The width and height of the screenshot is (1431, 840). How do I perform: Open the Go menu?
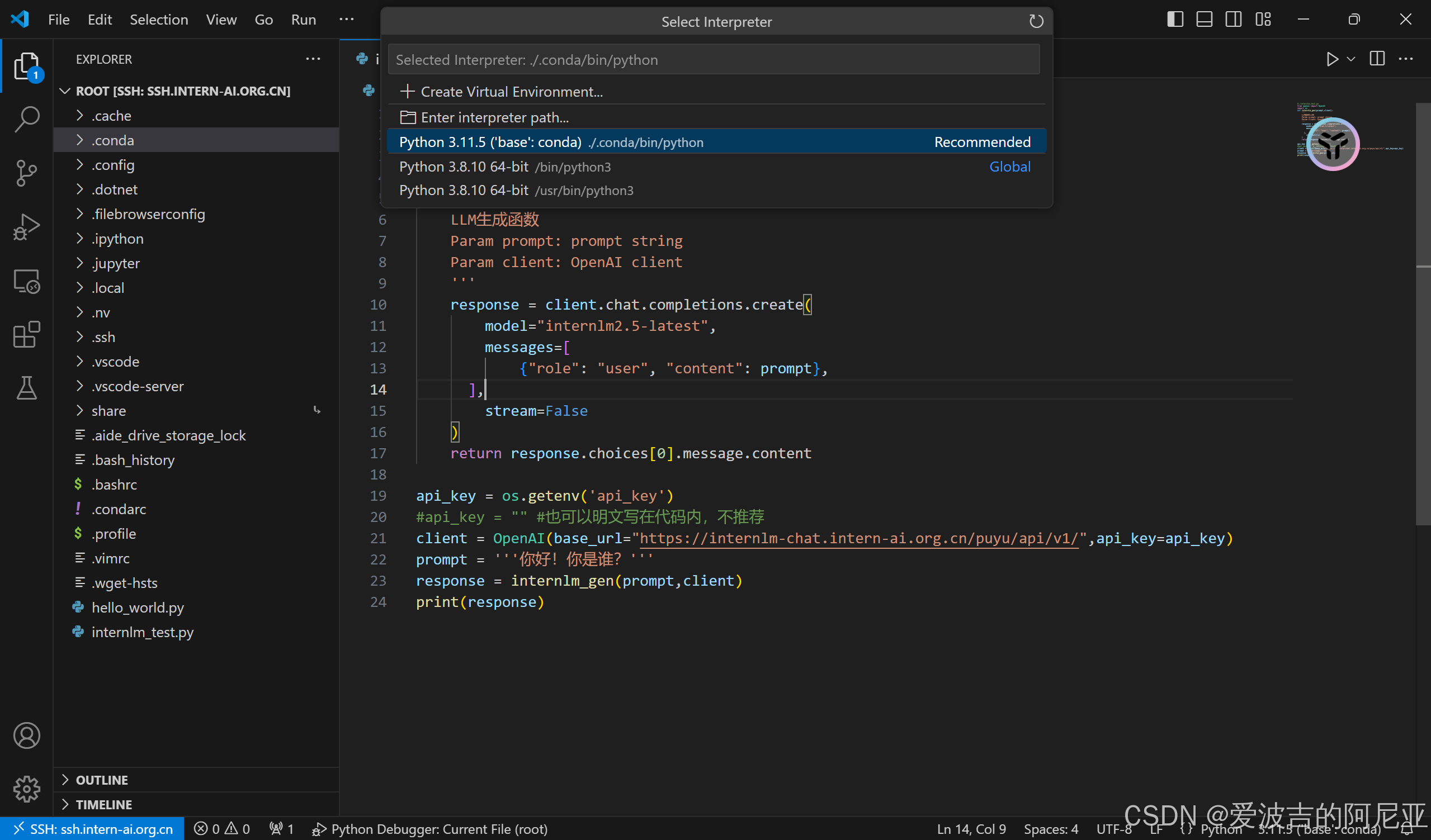263,20
